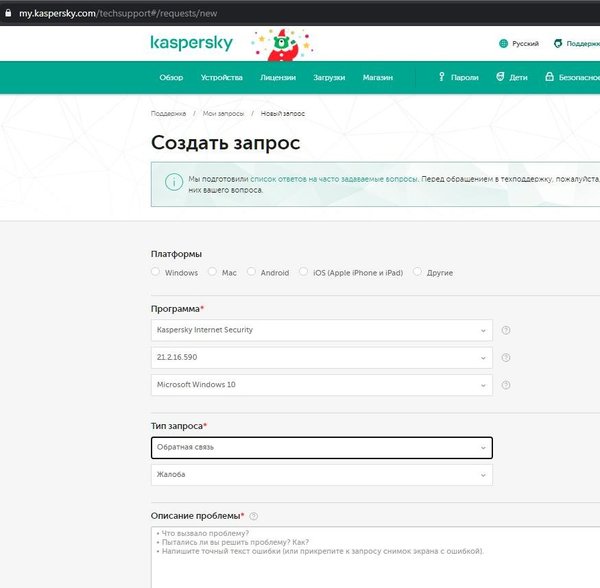Click the address bar lock icon
This screenshot has height=588, width=600.
coord(8,13)
